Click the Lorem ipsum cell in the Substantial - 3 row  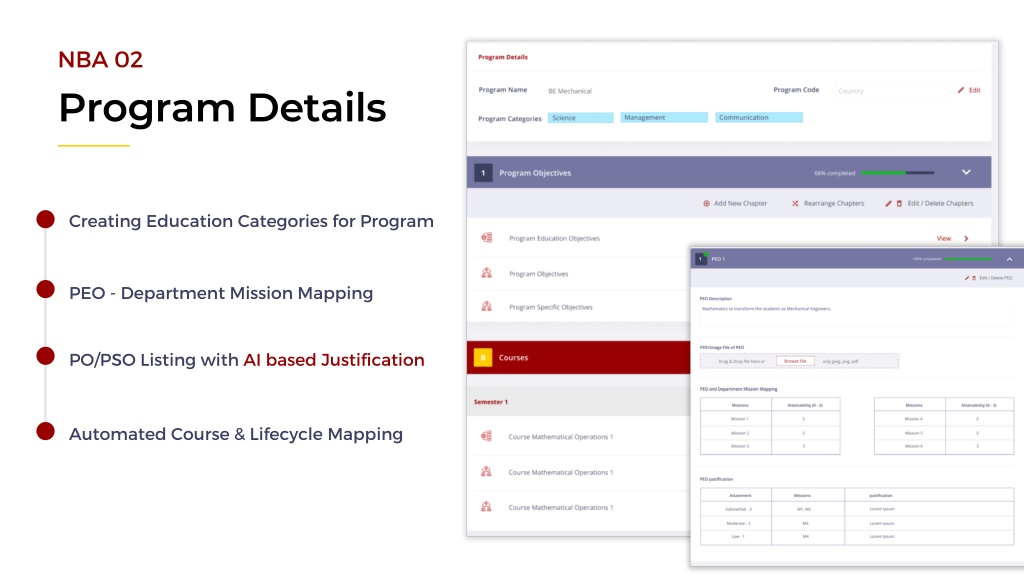coord(929,509)
